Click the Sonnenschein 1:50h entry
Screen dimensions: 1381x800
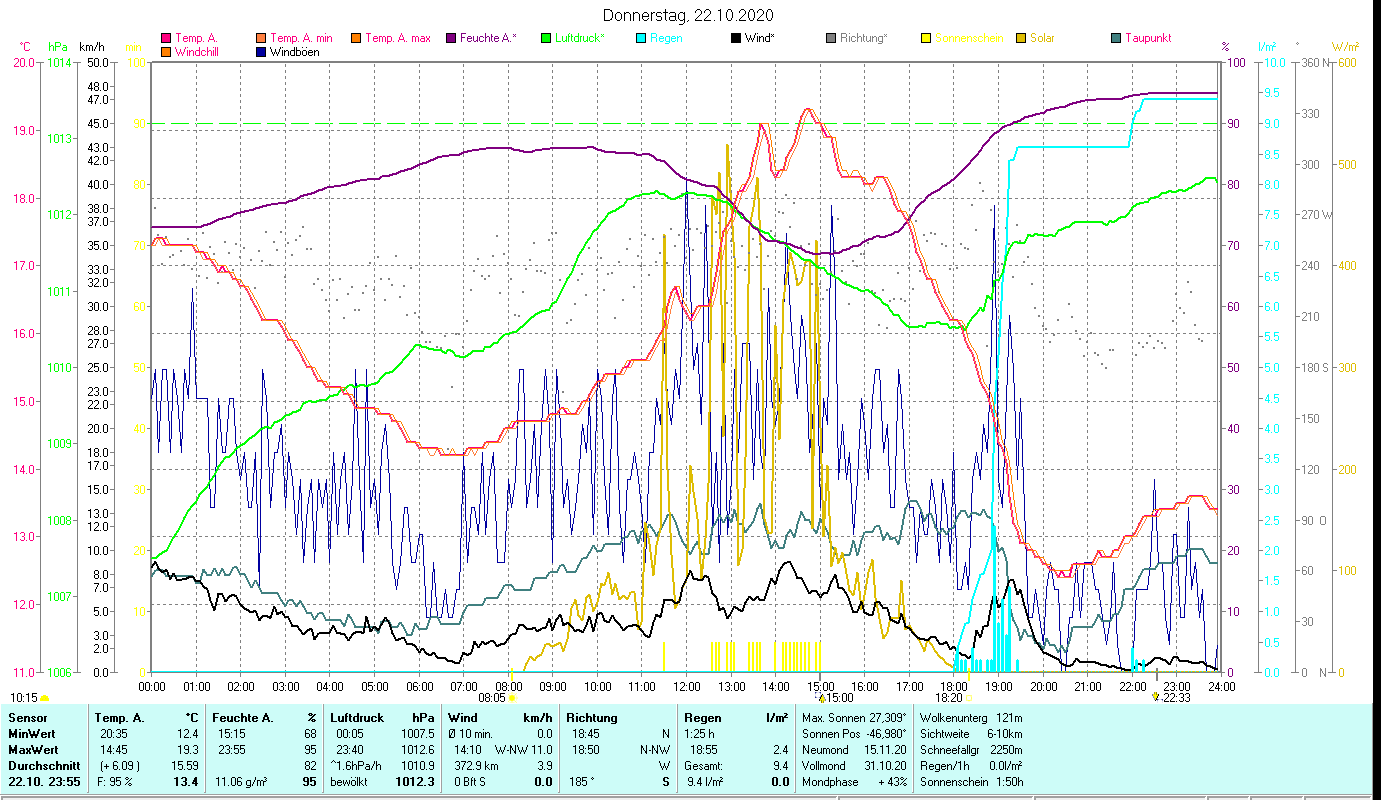point(971,781)
